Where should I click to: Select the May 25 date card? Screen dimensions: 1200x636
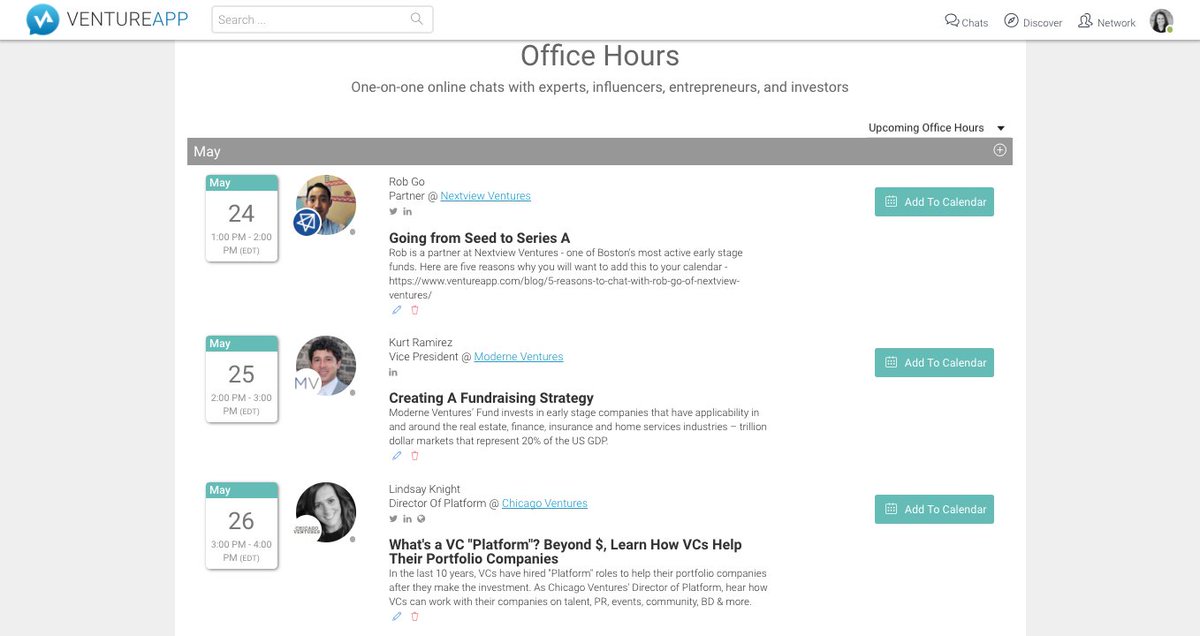point(241,379)
